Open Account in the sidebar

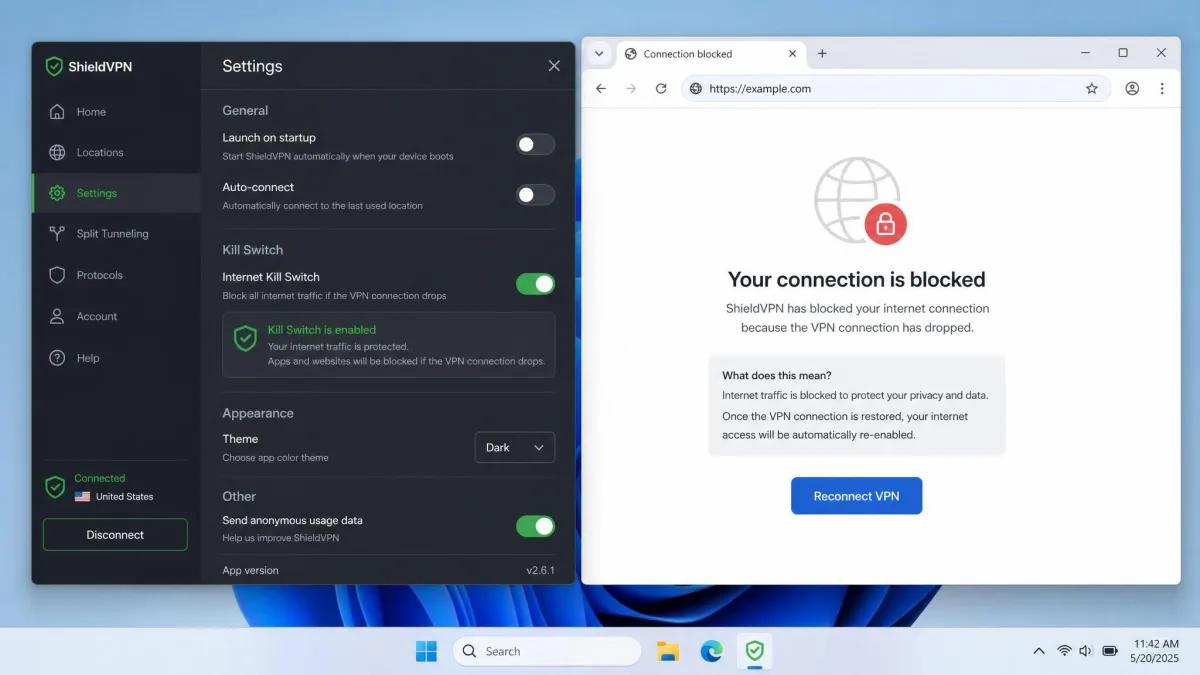(x=116, y=316)
